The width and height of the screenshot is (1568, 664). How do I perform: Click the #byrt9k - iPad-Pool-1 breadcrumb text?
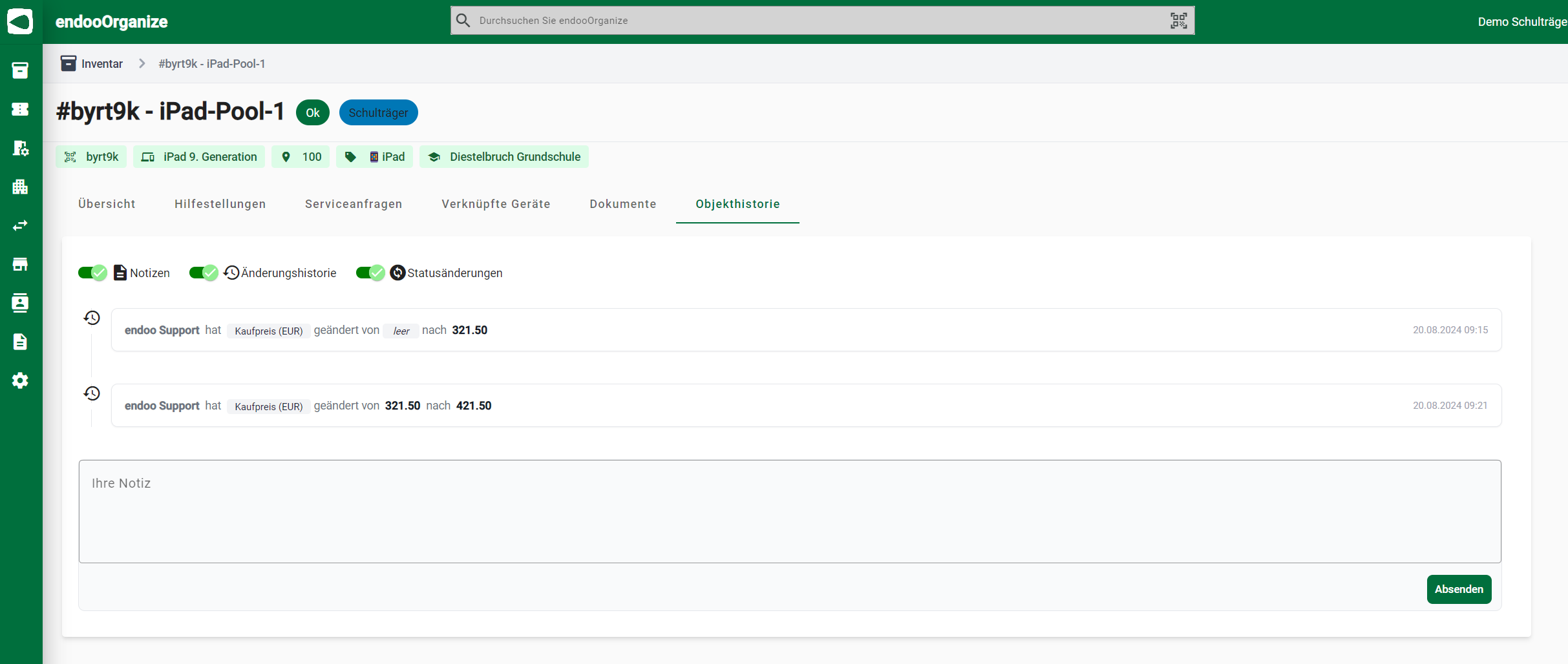click(212, 64)
